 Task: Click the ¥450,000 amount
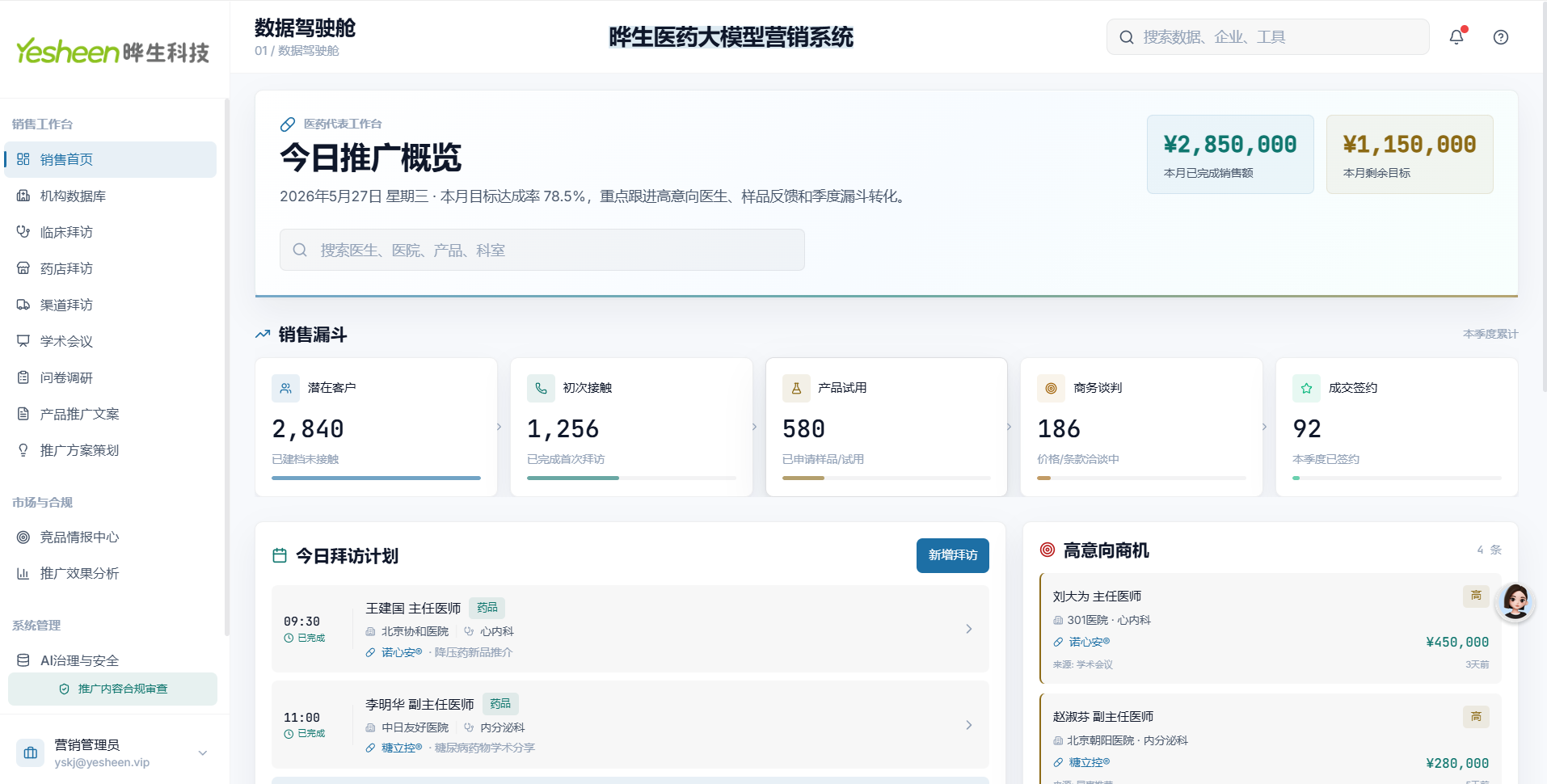coord(1457,642)
